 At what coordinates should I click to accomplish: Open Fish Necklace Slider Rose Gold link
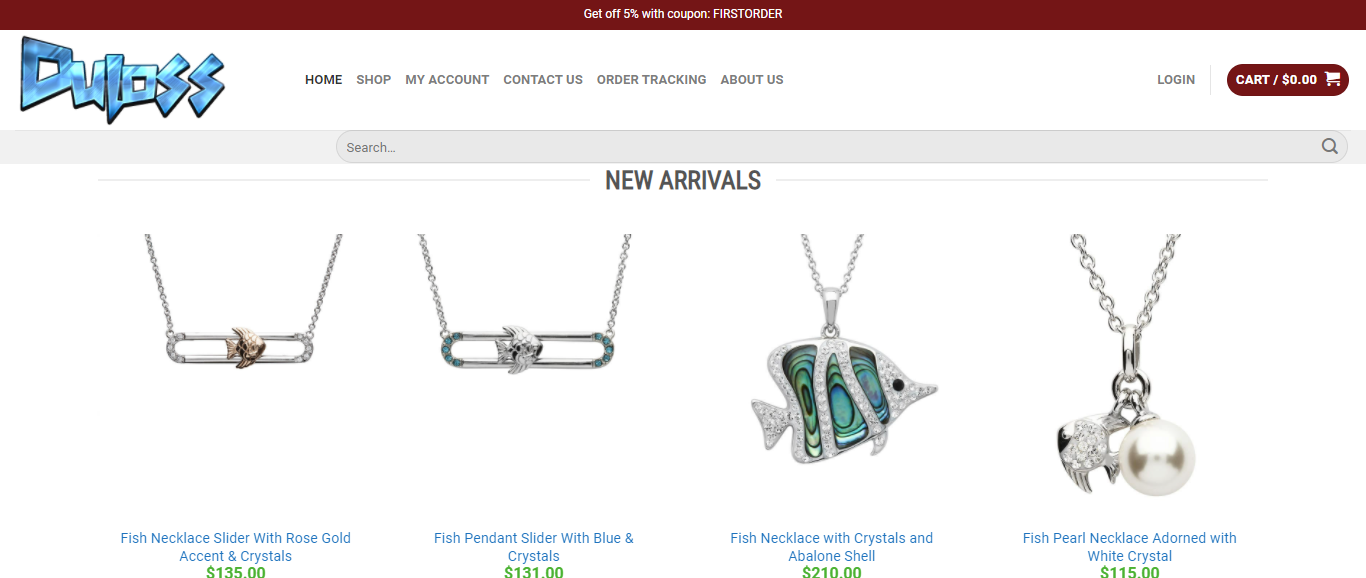236,547
